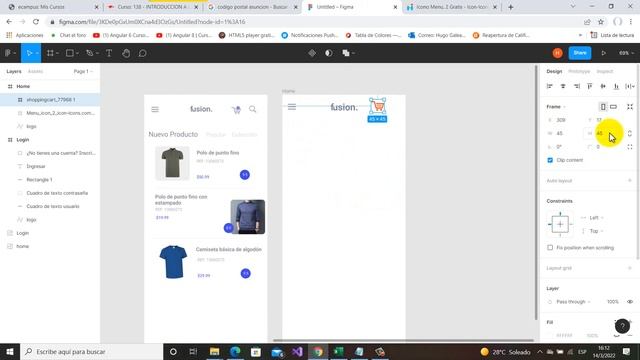Click the constraints diagram box
The height and width of the screenshot is (360, 640).
pyautogui.click(x=560, y=224)
